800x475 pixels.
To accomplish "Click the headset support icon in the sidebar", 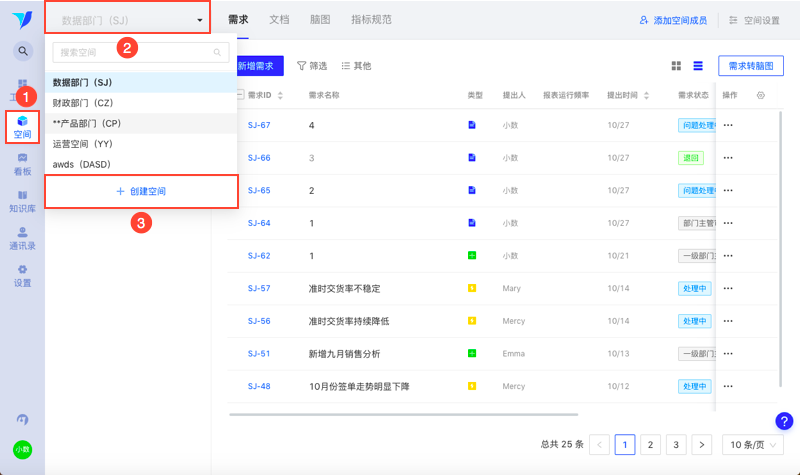I will point(22,419).
